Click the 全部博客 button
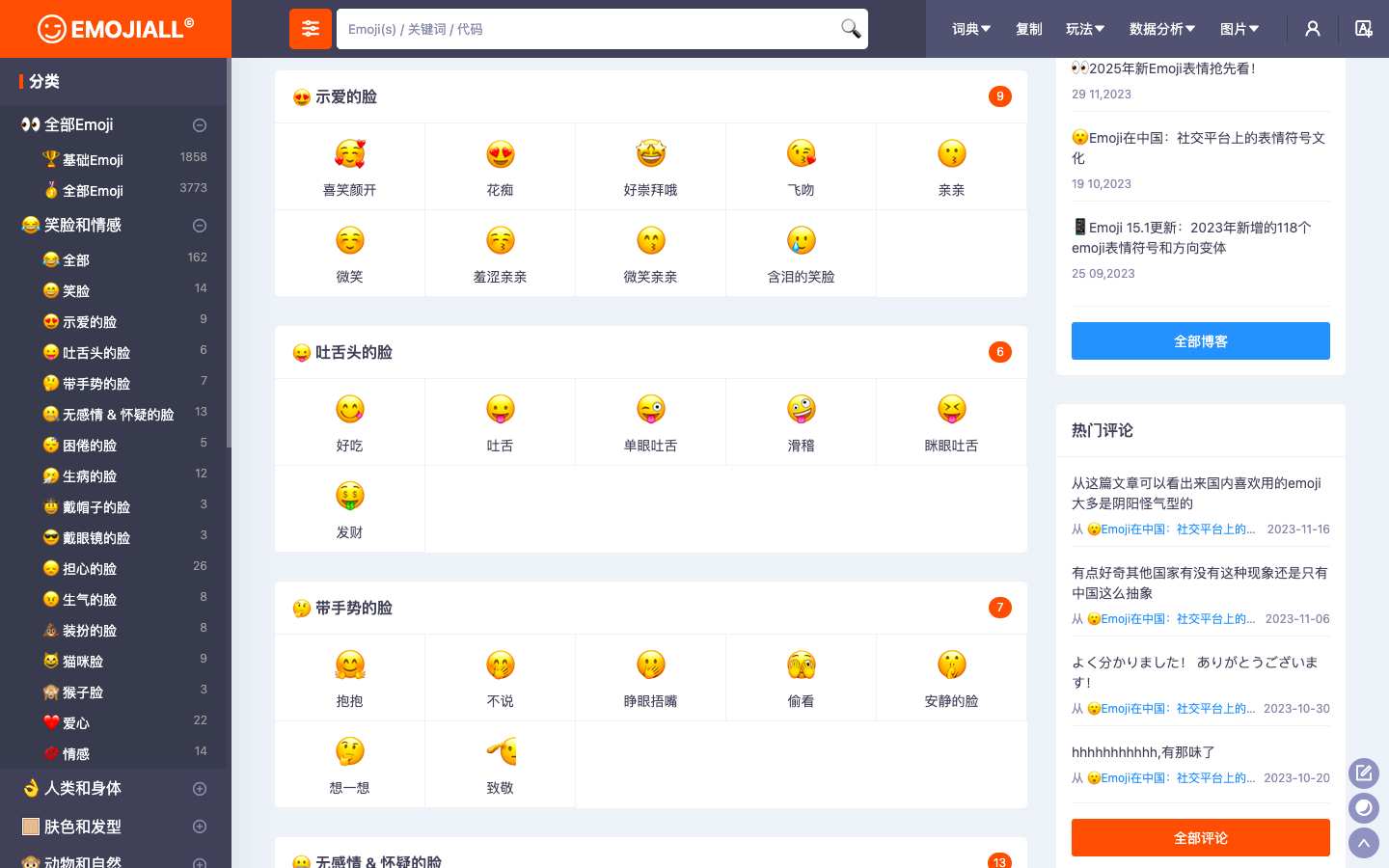The image size is (1389, 868). tap(1200, 340)
